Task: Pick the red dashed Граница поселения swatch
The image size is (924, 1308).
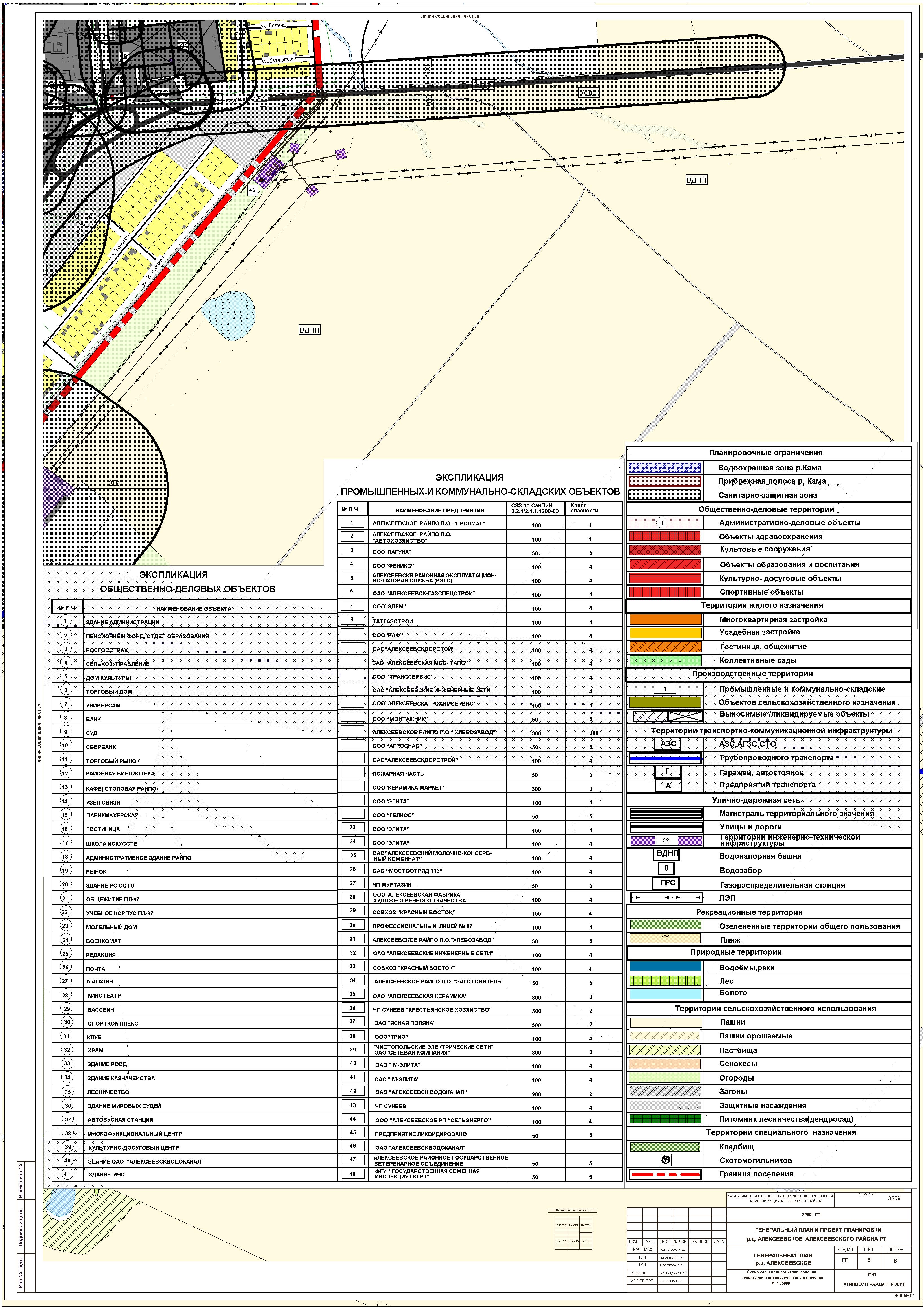Action: tap(665, 1174)
